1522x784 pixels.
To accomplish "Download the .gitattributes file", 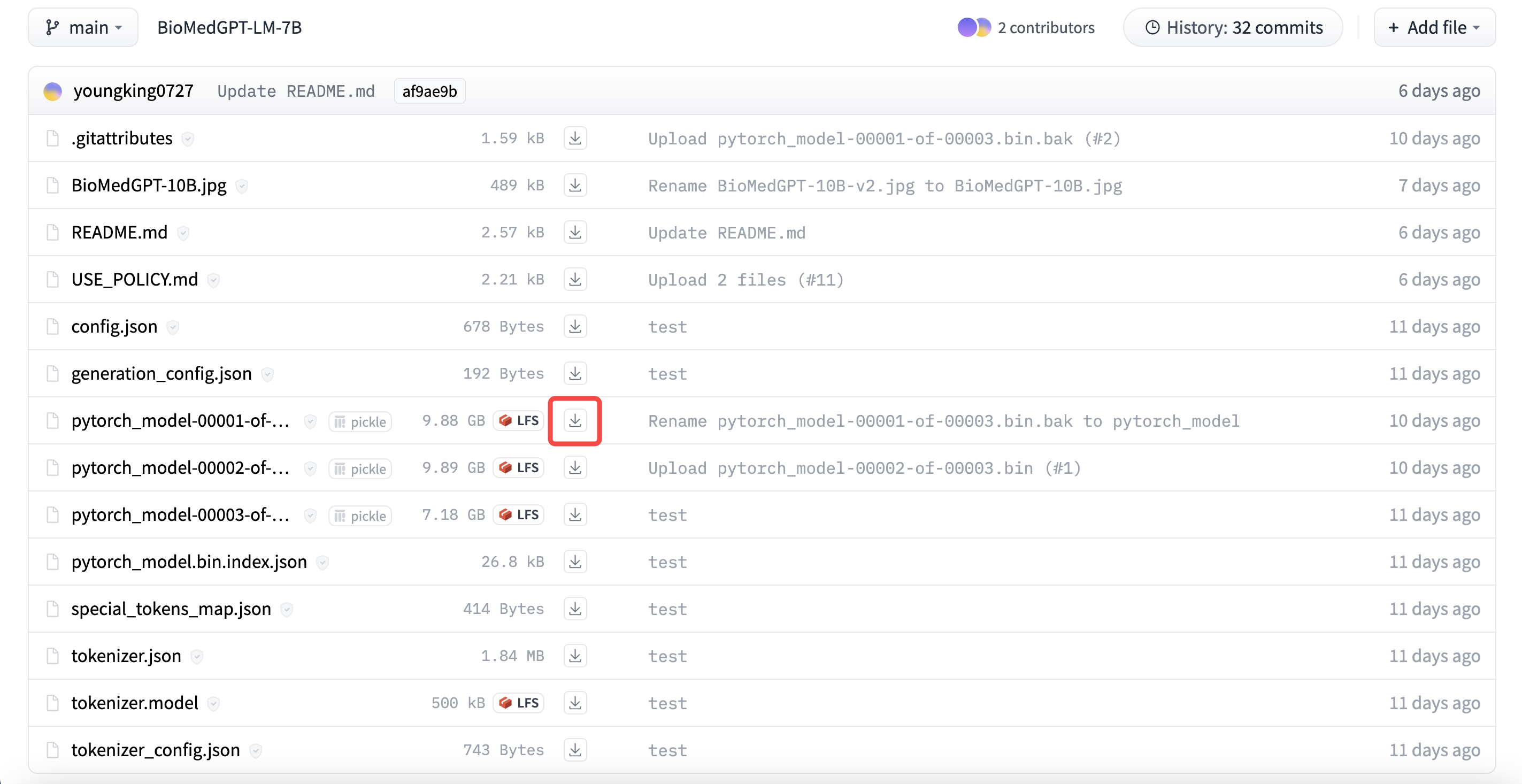I will pos(575,139).
